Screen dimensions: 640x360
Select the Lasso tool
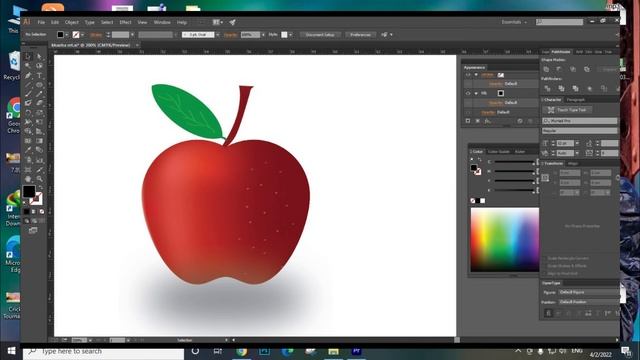click(39, 66)
